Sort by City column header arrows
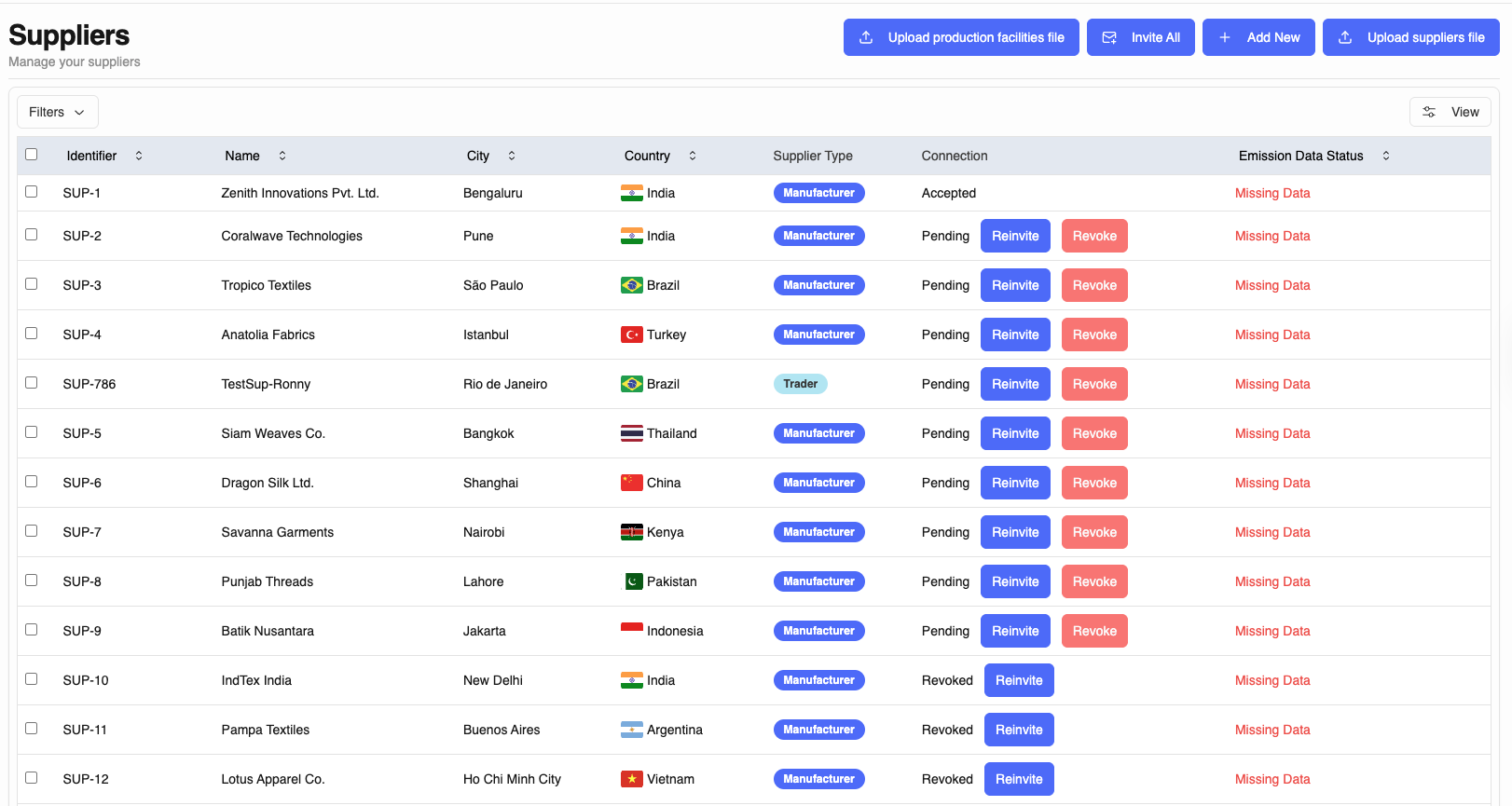Viewport: 1512px width, 806px height. [x=512, y=156]
